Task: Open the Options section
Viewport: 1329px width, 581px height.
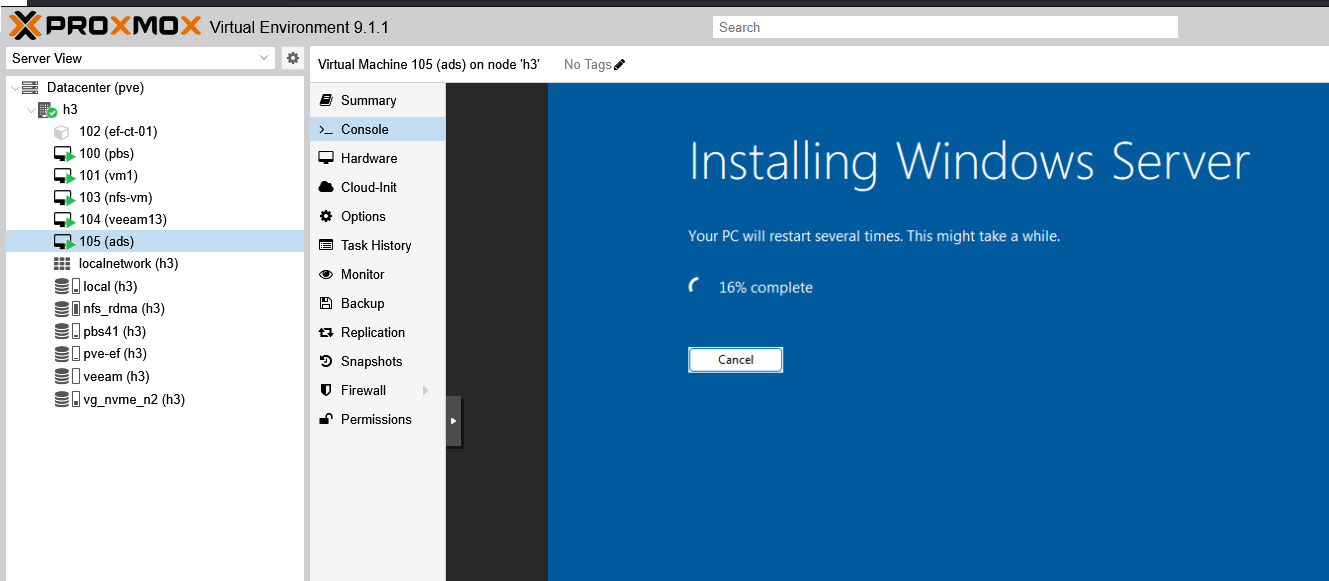Action: pos(377,216)
